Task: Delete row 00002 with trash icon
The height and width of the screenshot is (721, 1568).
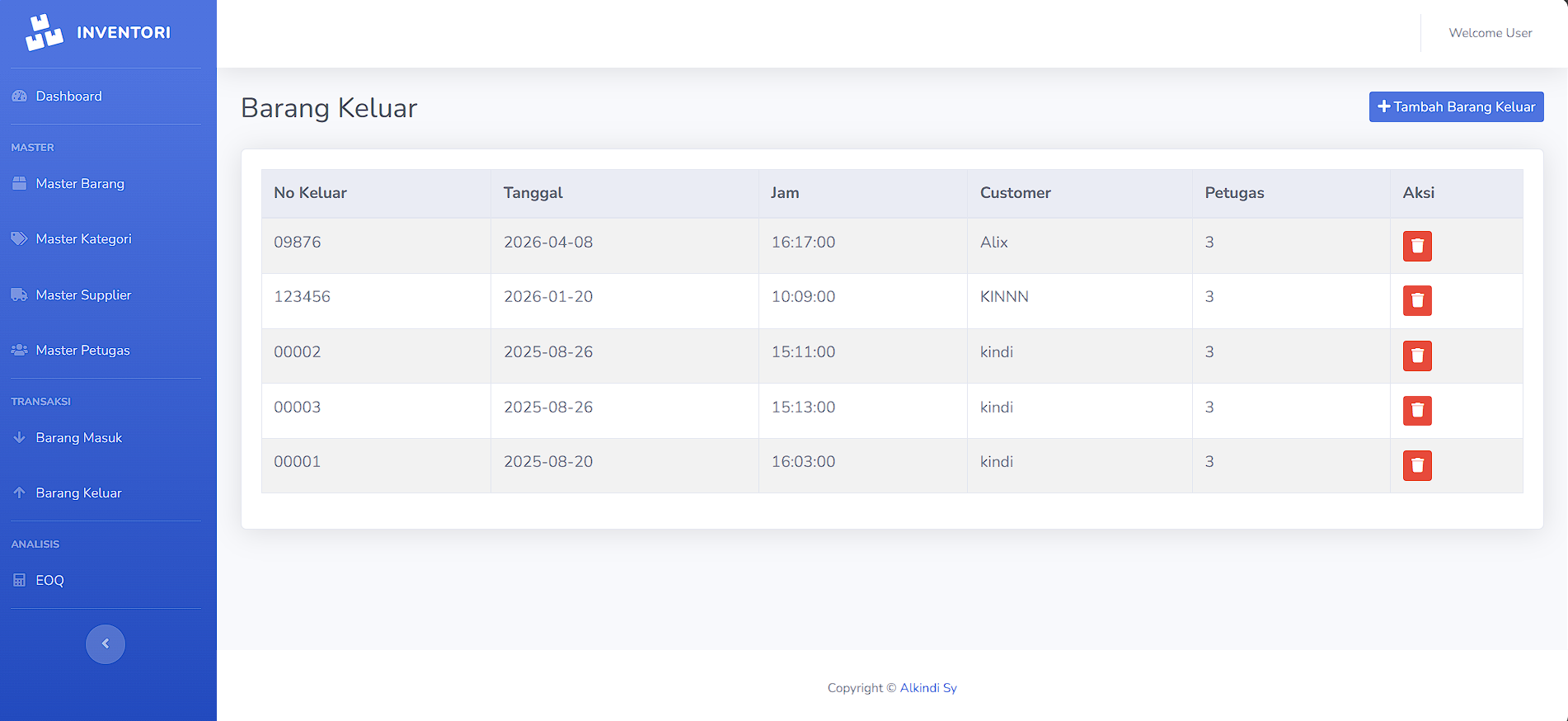Action: (1417, 356)
